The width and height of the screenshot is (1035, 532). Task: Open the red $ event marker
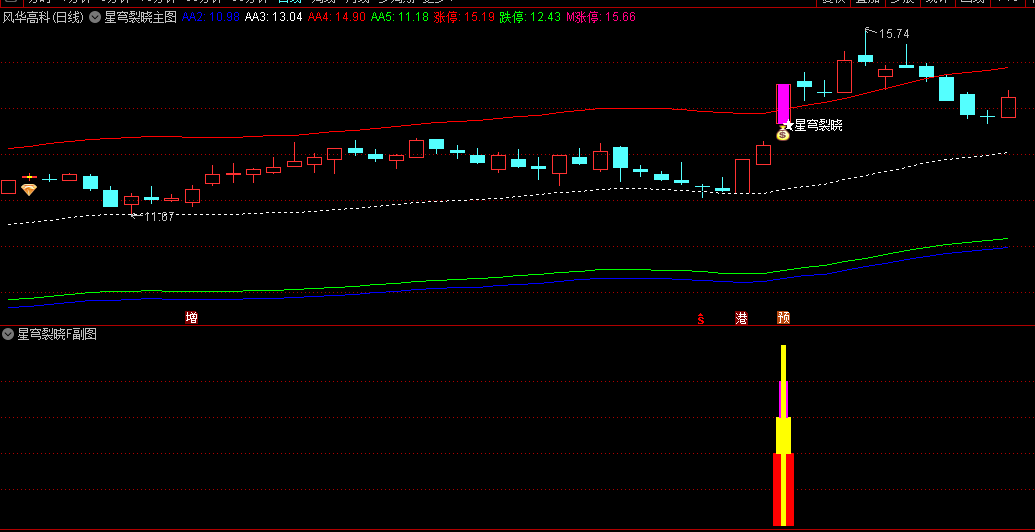700,319
